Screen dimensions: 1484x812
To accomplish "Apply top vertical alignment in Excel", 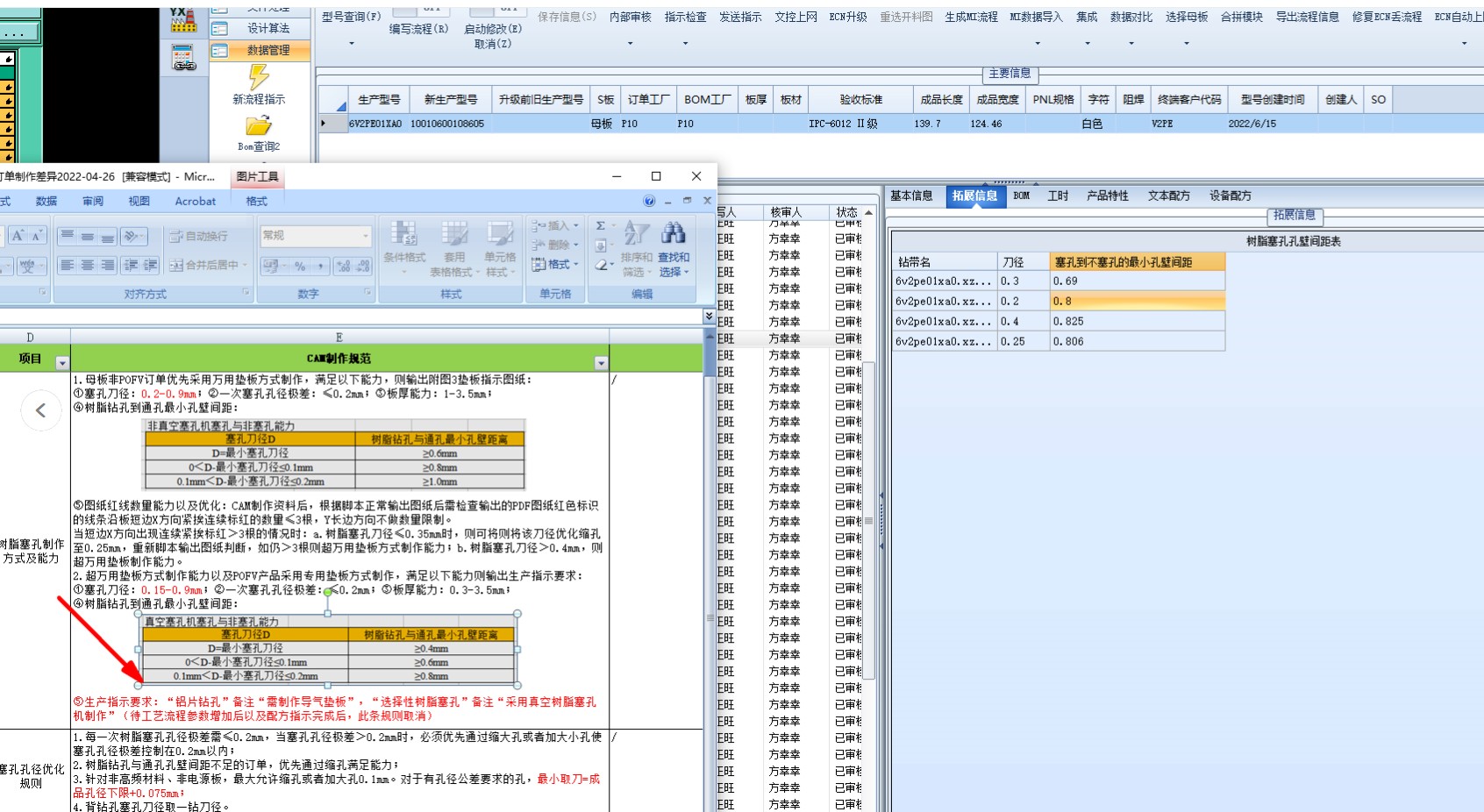I will 68,236.
